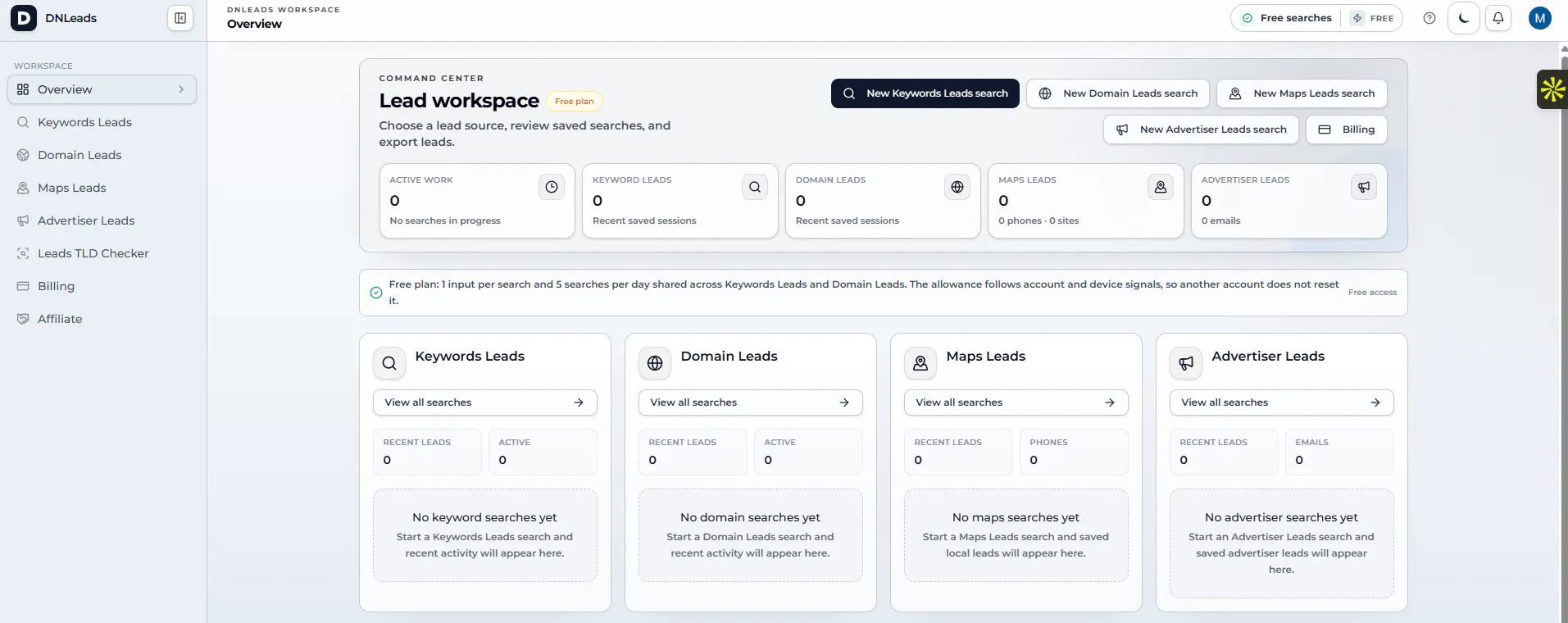1568x623 pixels.
Task: Open Leads TLD Checker sidebar item
Action: 102,253
